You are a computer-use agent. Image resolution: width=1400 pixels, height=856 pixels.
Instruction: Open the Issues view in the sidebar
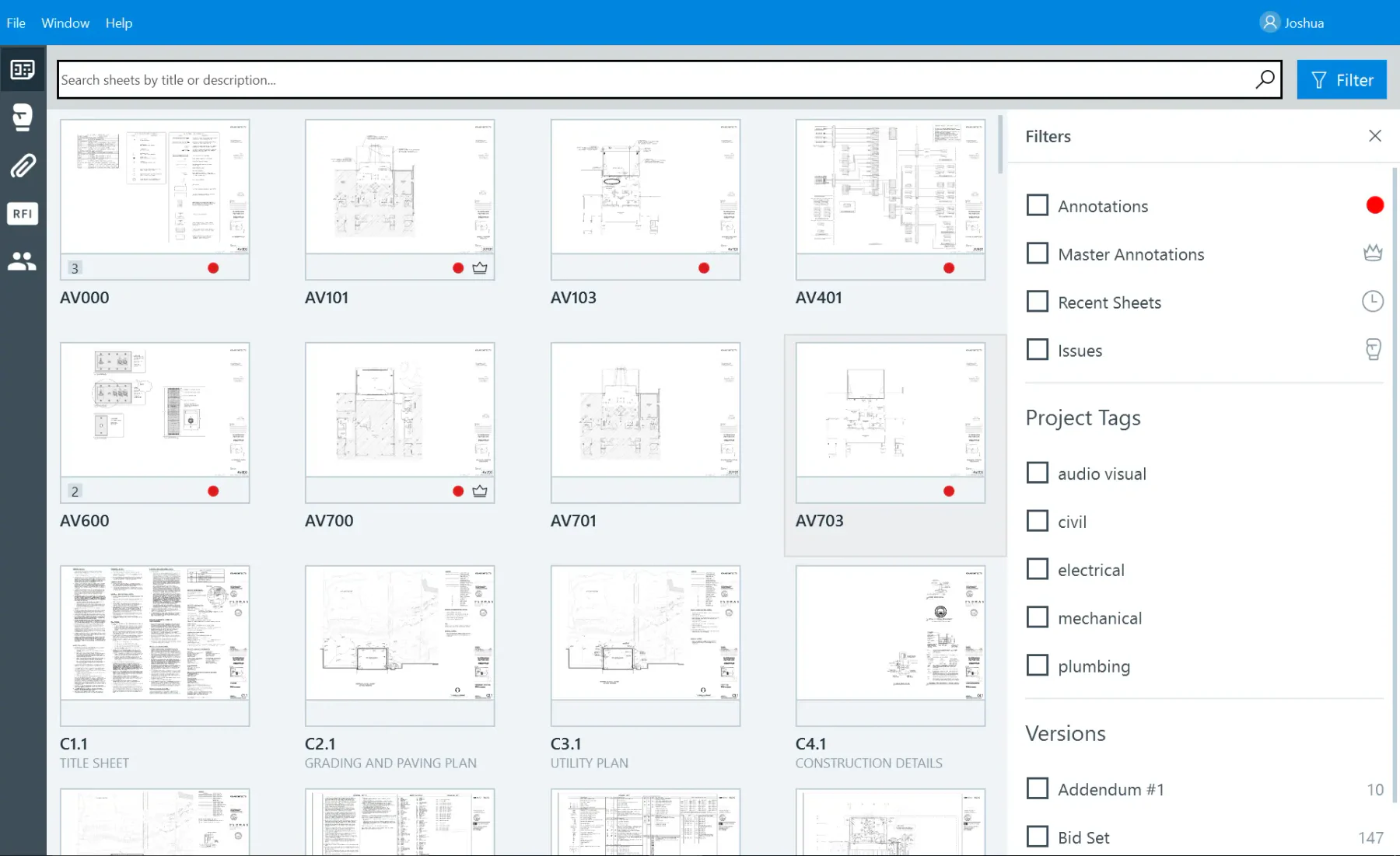[x=23, y=117]
